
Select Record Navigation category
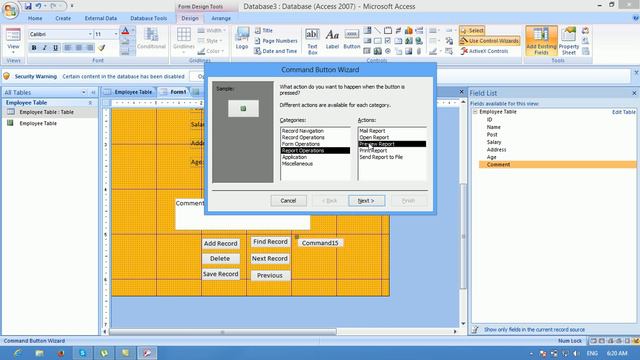(x=302, y=131)
